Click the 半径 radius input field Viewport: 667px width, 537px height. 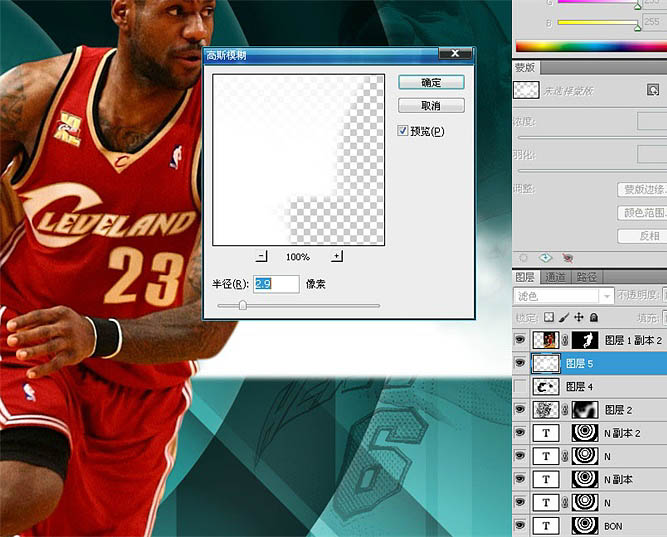click(x=276, y=284)
